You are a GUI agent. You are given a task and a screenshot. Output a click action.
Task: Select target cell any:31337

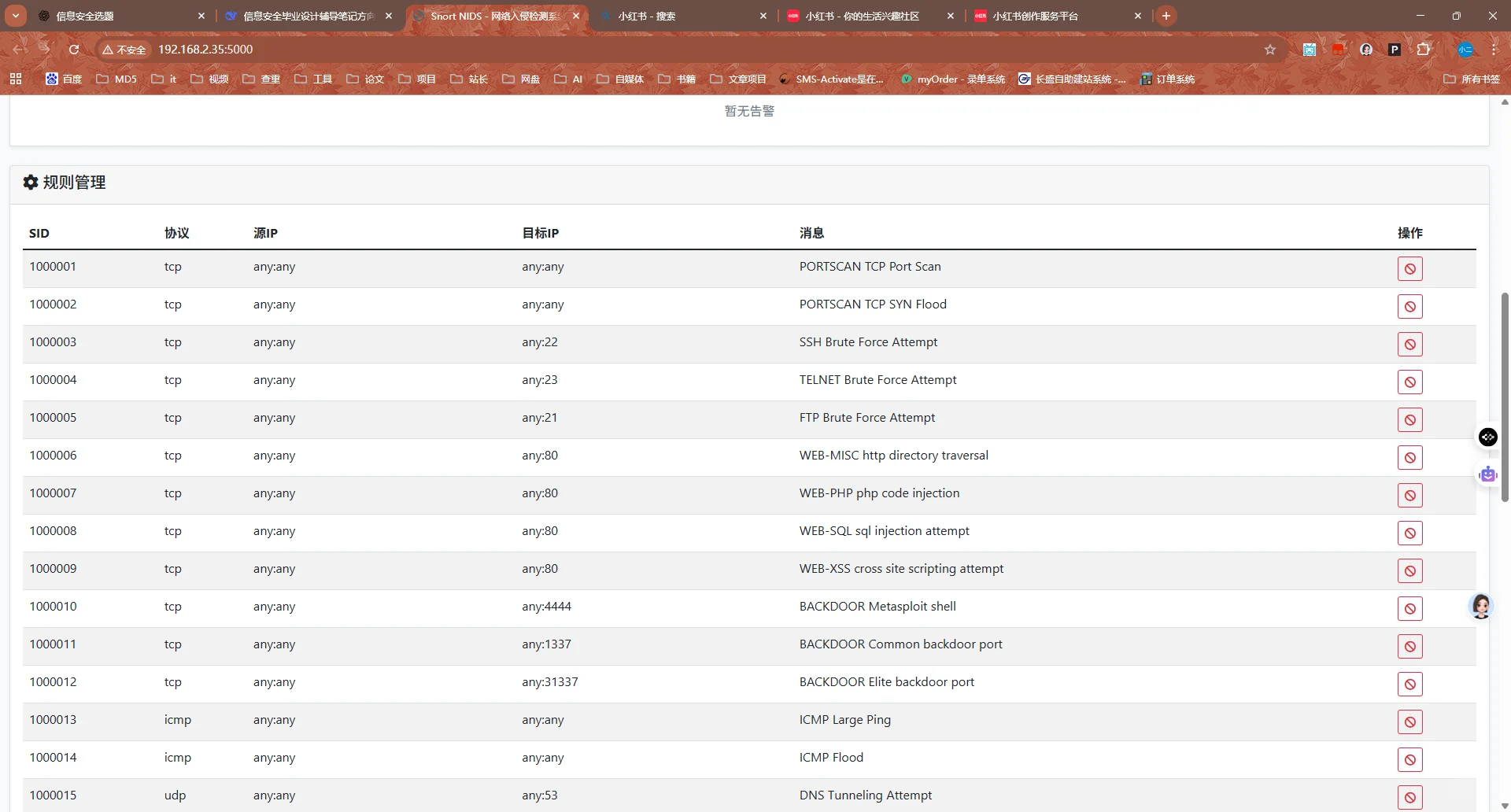pyautogui.click(x=549, y=681)
